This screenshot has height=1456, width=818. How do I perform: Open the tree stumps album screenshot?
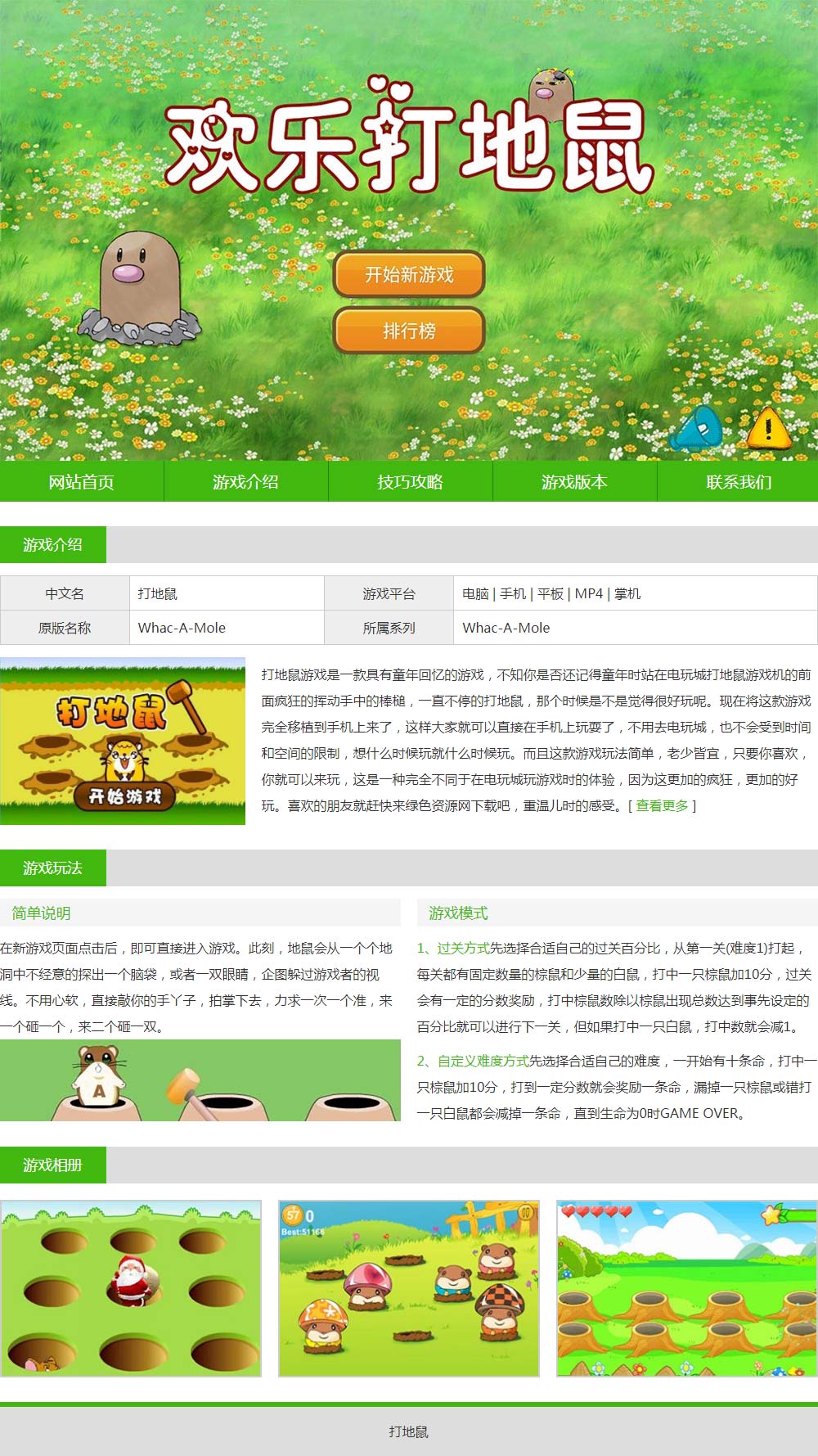687,1288
